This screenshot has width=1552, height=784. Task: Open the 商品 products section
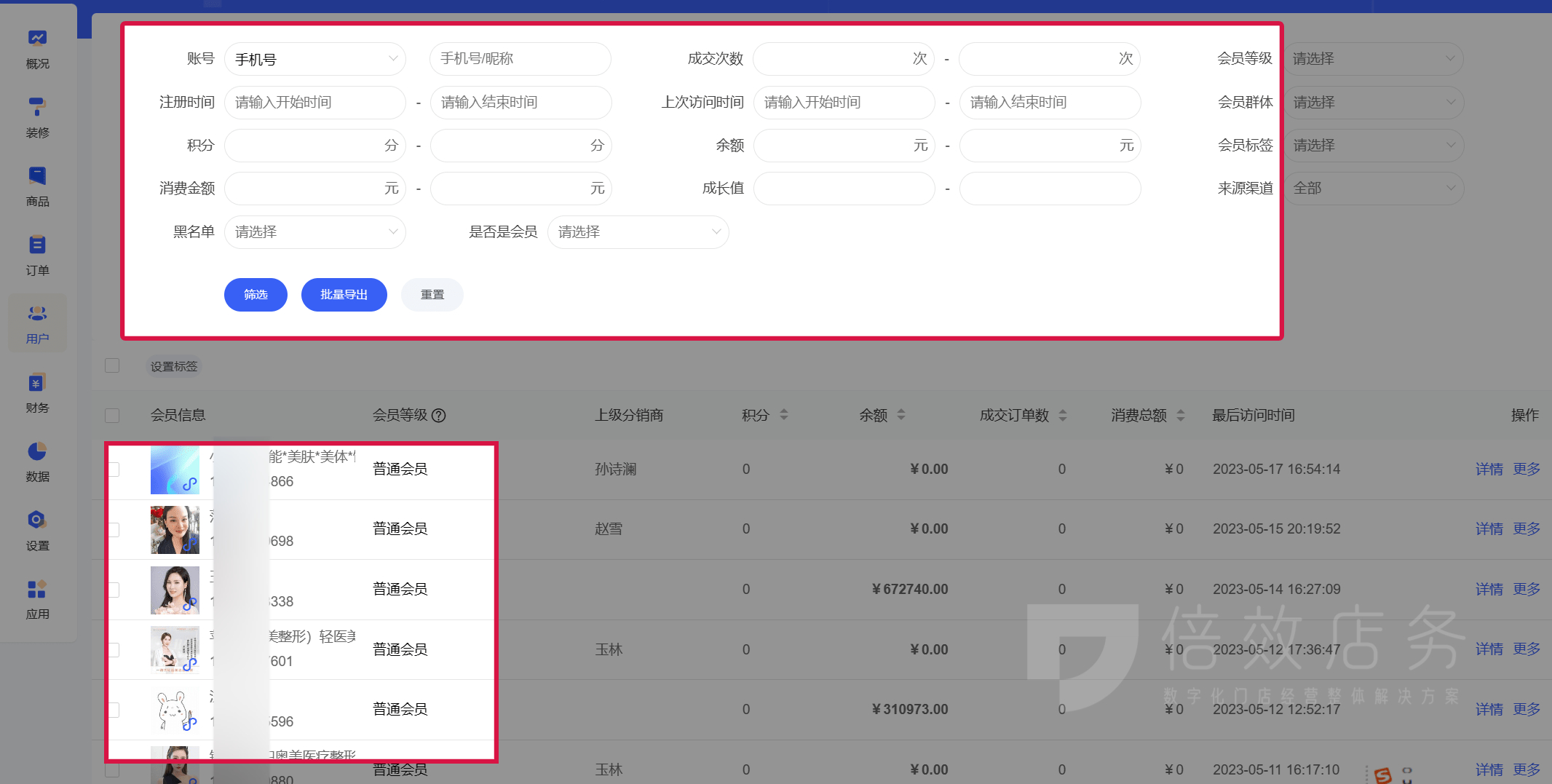[x=37, y=184]
